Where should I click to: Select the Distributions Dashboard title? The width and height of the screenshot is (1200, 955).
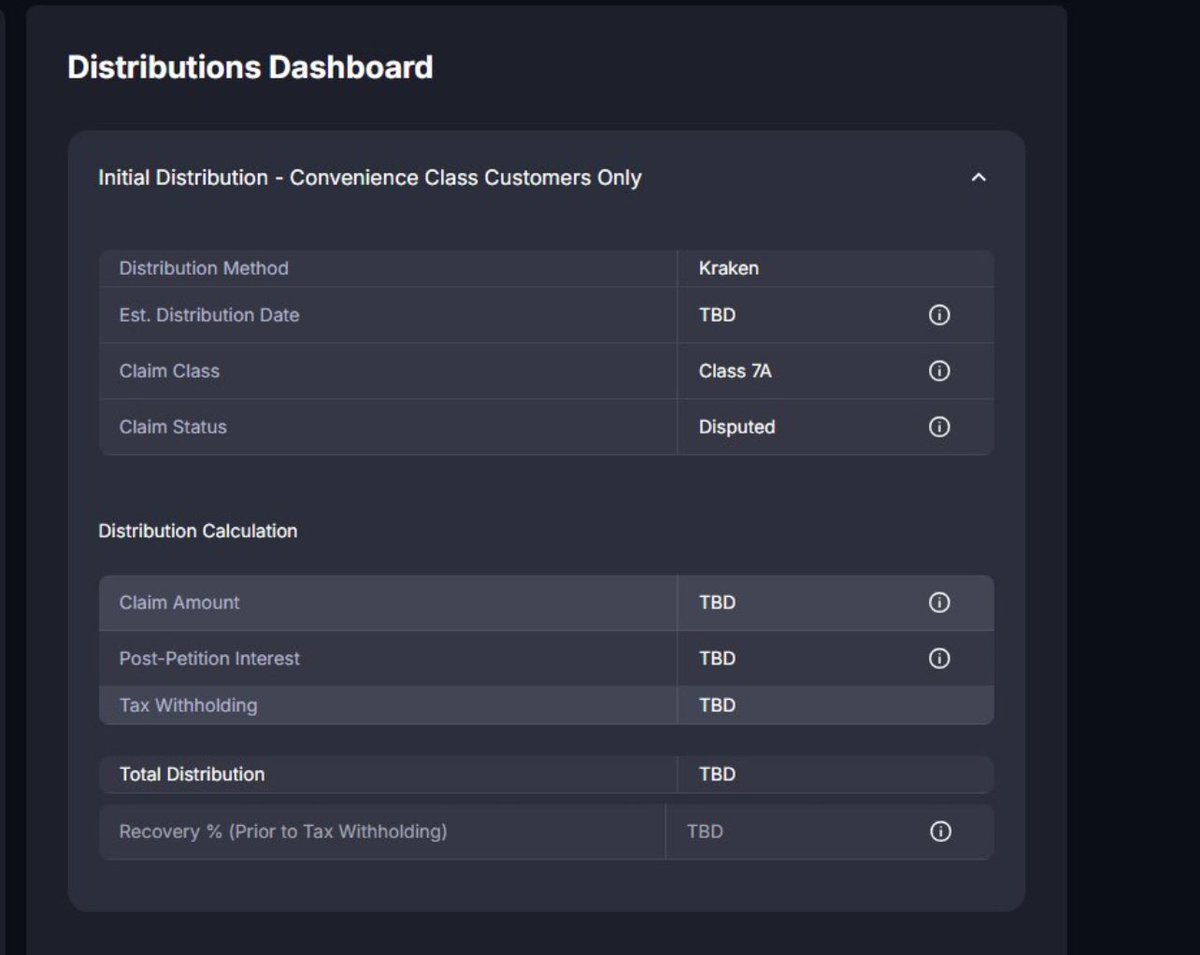(250, 67)
